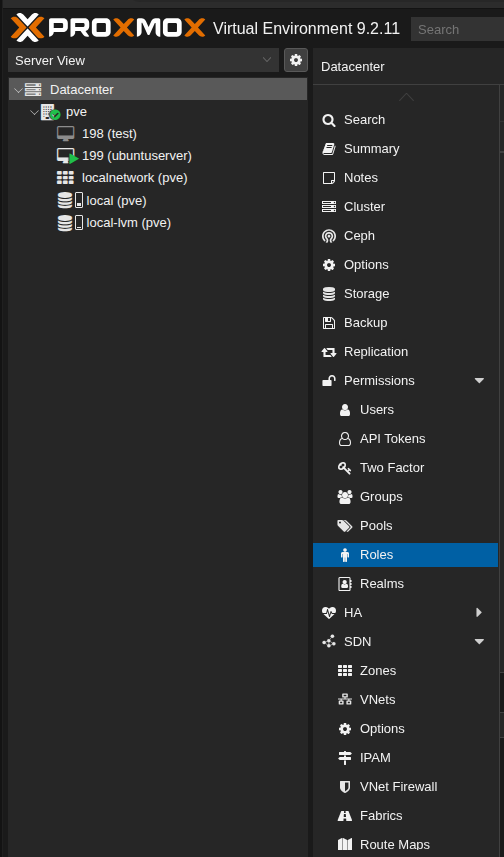
Task: Select local (pve) storage
Action: [116, 201]
